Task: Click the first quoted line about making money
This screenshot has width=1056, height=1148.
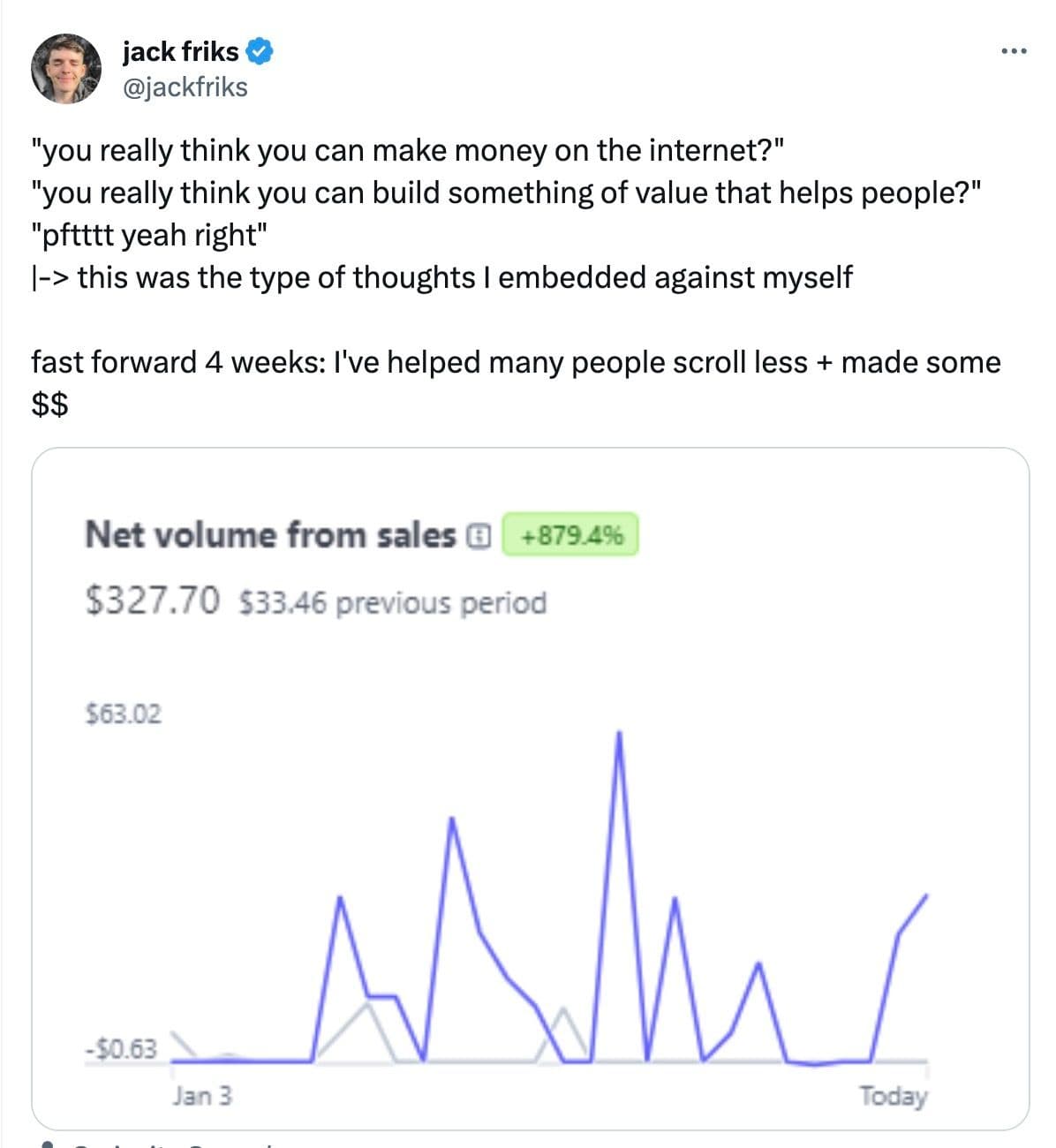Action: [x=407, y=151]
